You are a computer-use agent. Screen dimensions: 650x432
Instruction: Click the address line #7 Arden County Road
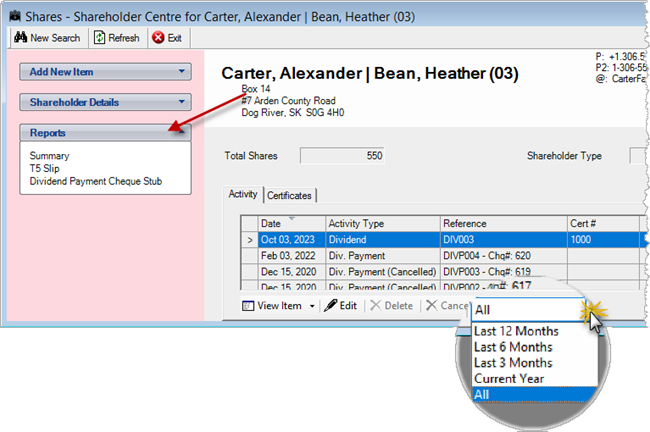coord(289,101)
